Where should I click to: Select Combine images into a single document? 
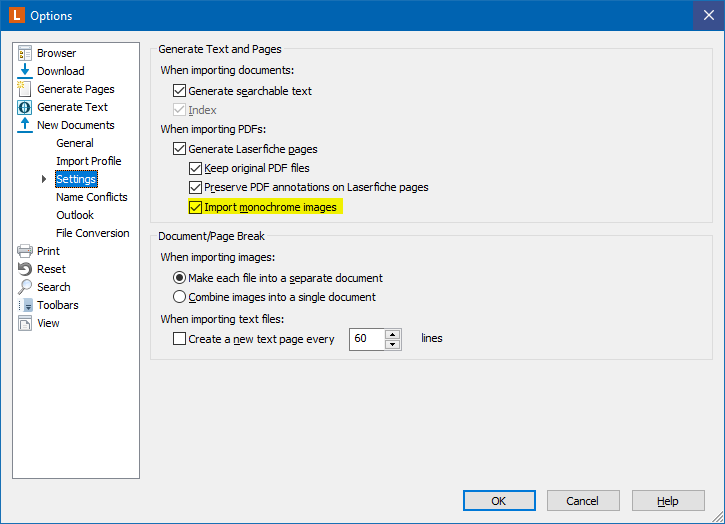click(x=179, y=297)
